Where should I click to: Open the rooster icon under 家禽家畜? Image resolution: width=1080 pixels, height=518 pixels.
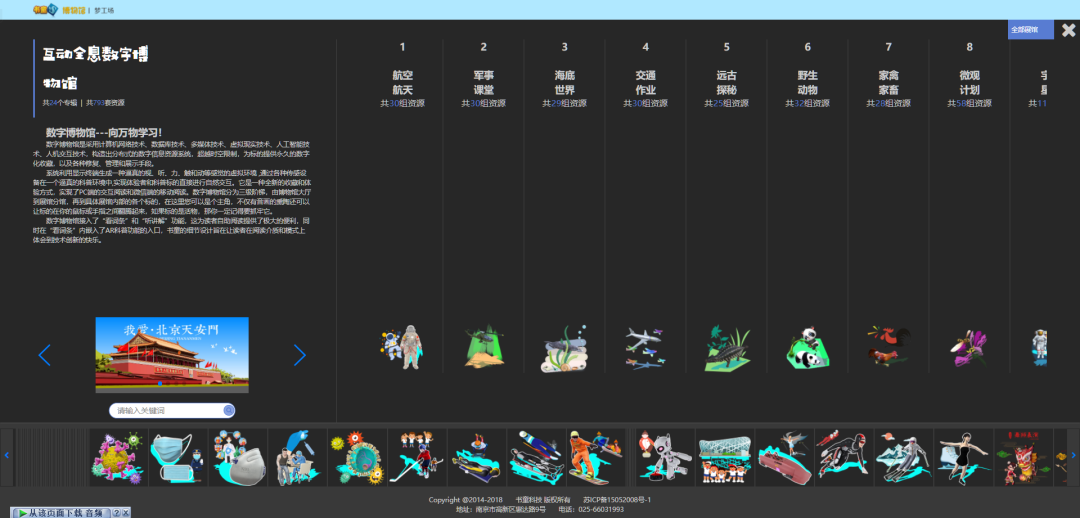click(889, 346)
